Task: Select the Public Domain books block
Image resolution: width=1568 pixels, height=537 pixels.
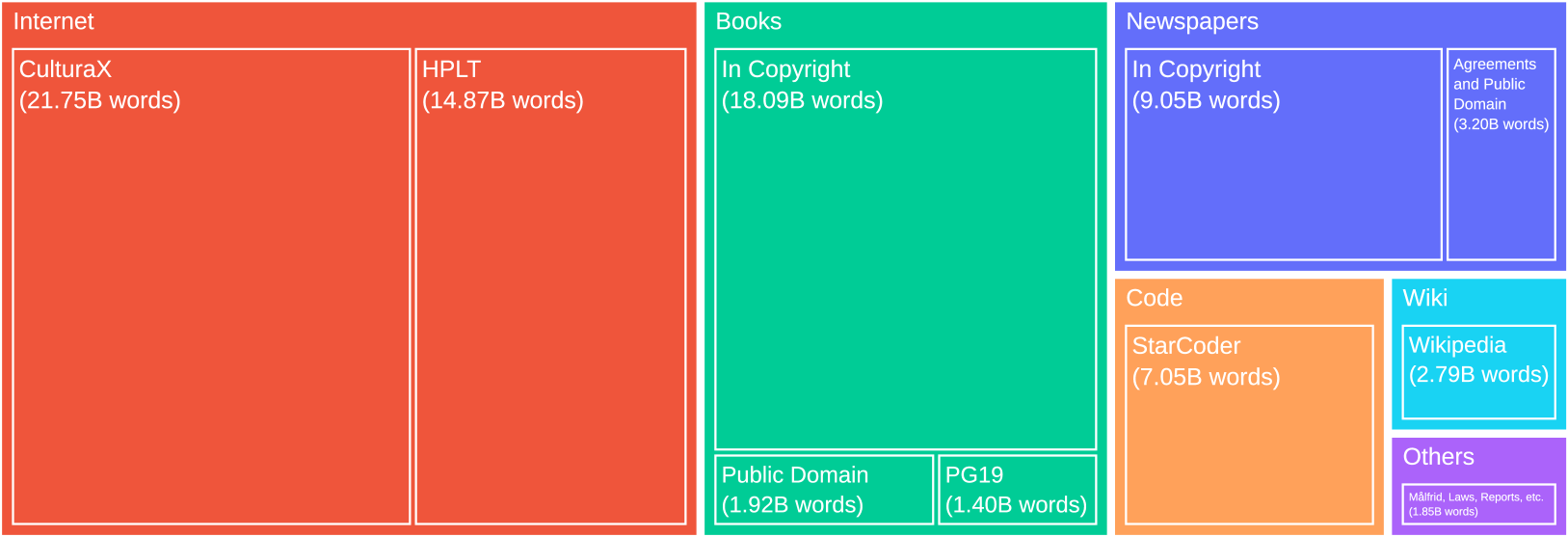Action: [824, 490]
